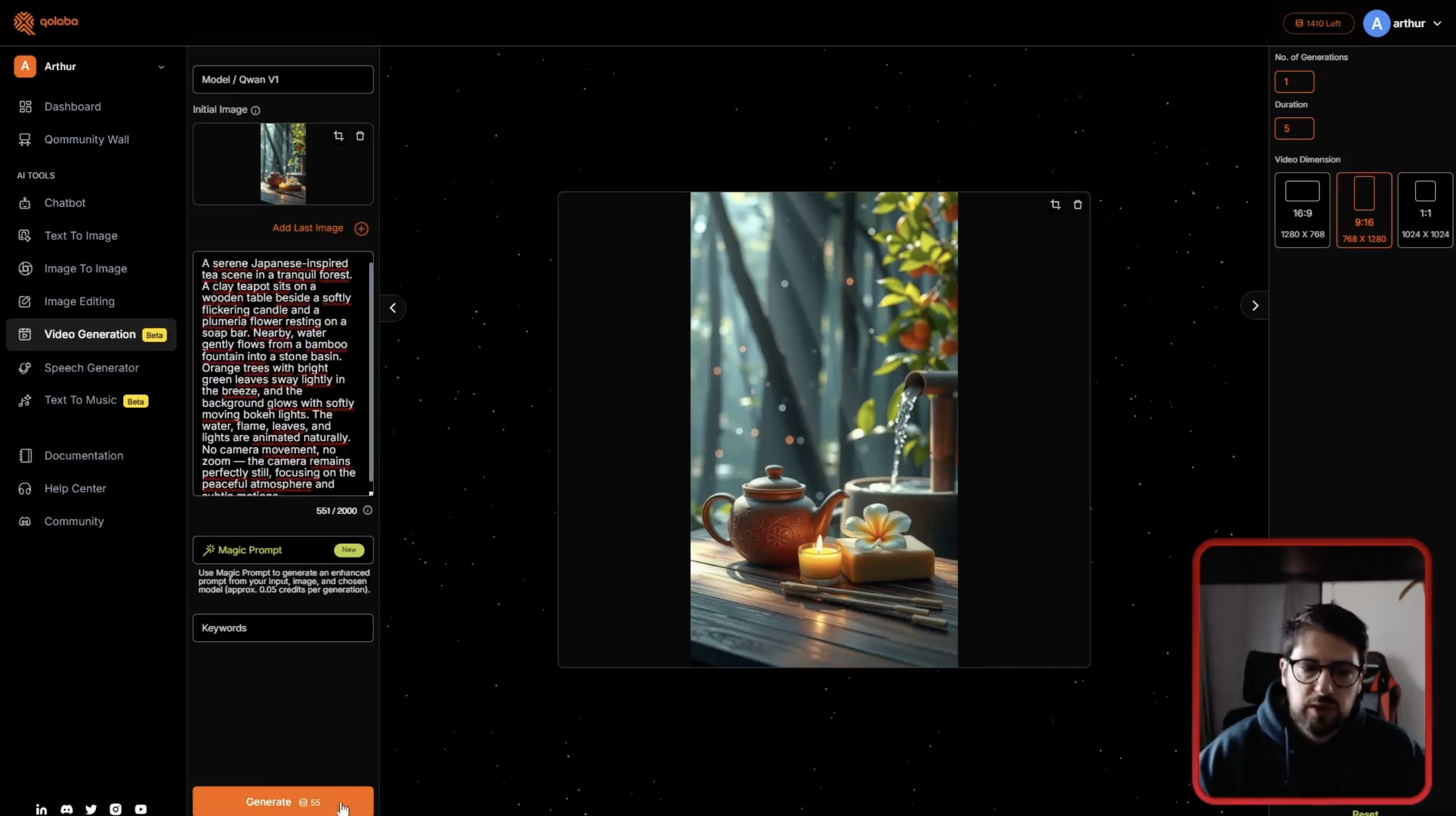Select the 9:16 video dimension
The image size is (1456, 816).
pos(1363,210)
